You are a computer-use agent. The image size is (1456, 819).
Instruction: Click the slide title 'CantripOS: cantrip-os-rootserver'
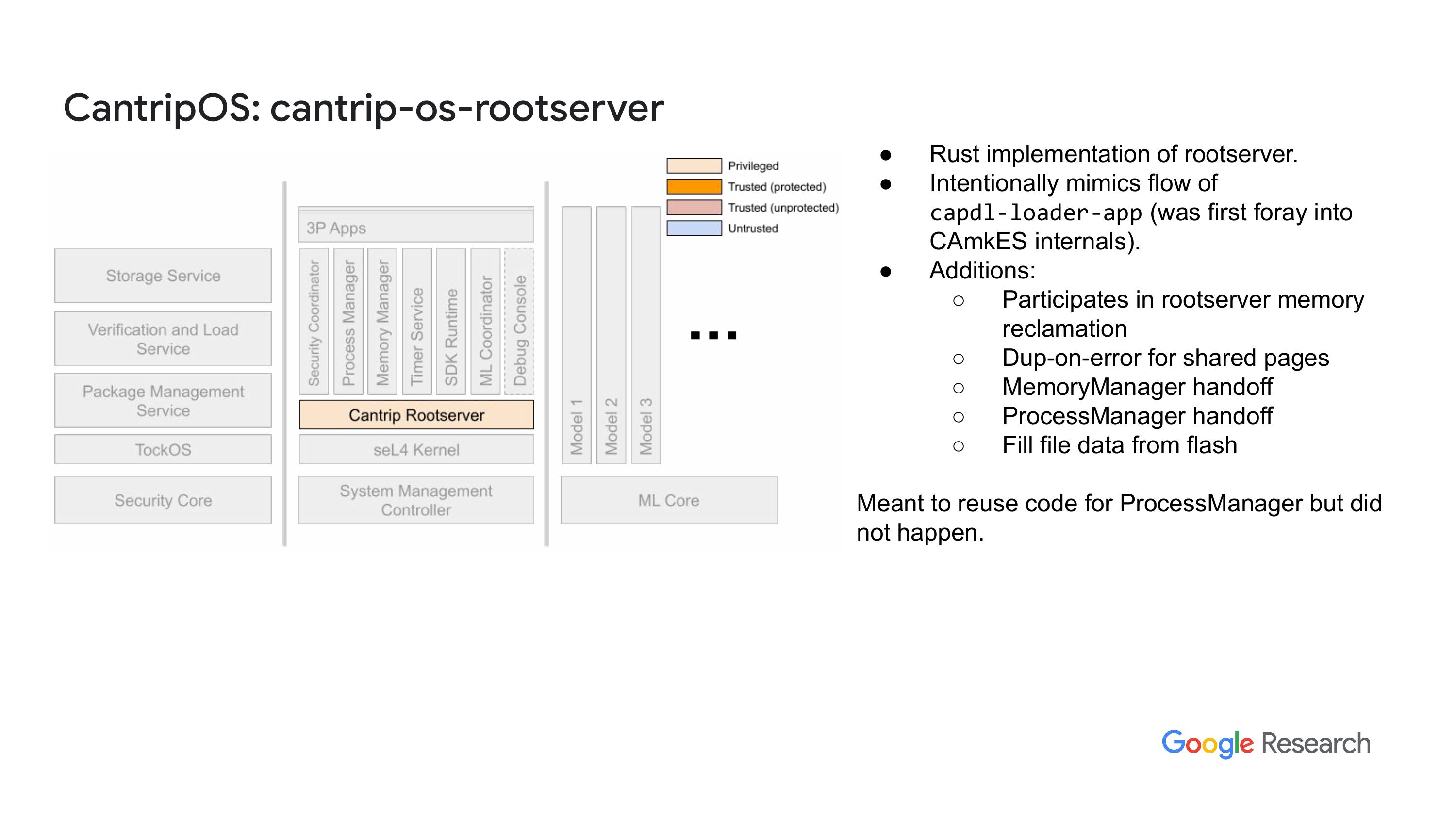(364, 109)
